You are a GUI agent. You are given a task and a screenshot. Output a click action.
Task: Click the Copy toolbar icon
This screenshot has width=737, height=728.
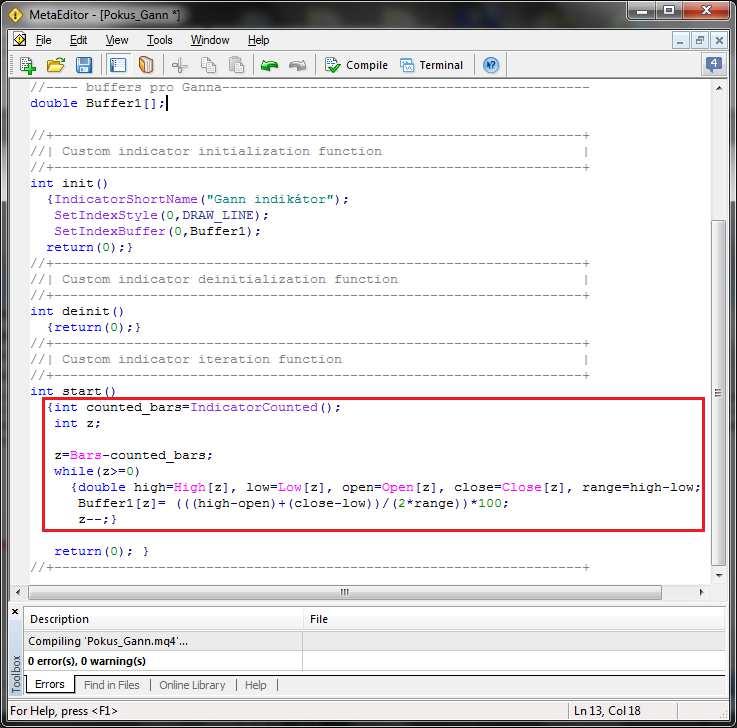pyautogui.click(x=208, y=65)
